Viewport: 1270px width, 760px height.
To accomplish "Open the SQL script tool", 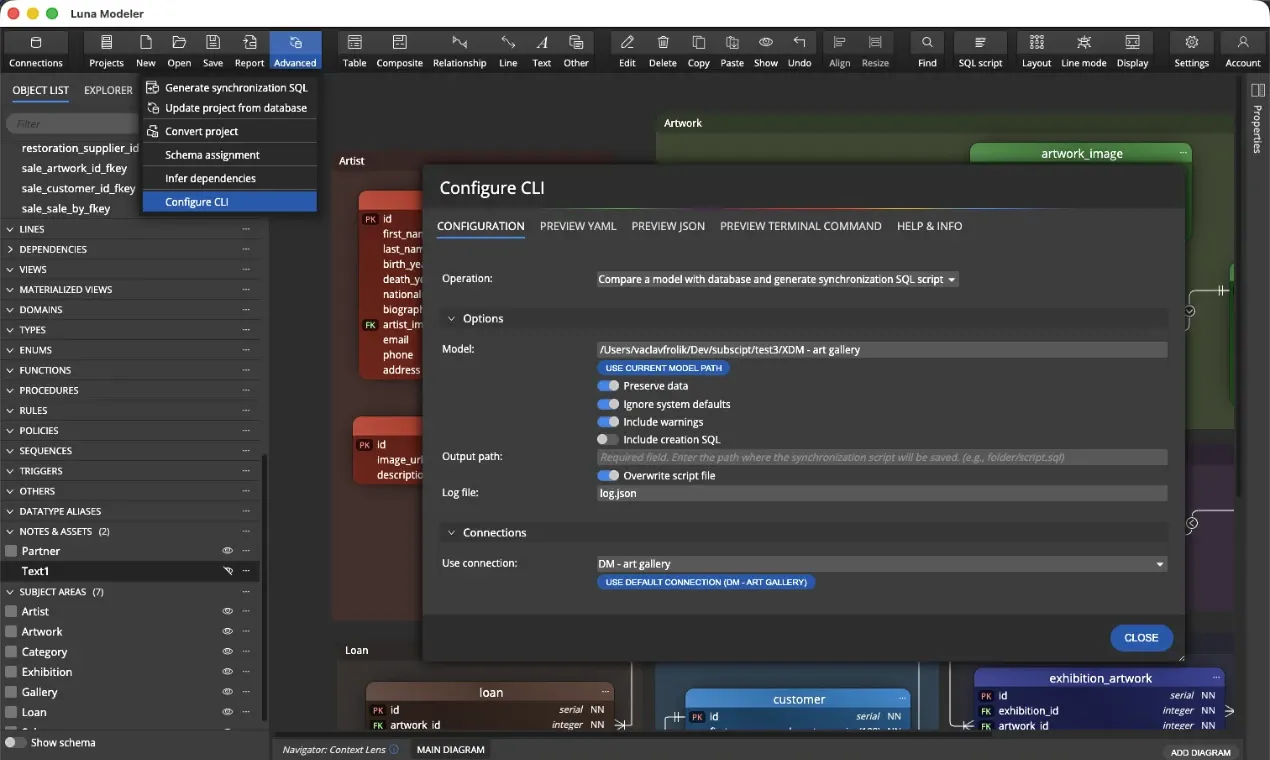I will pos(980,51).
